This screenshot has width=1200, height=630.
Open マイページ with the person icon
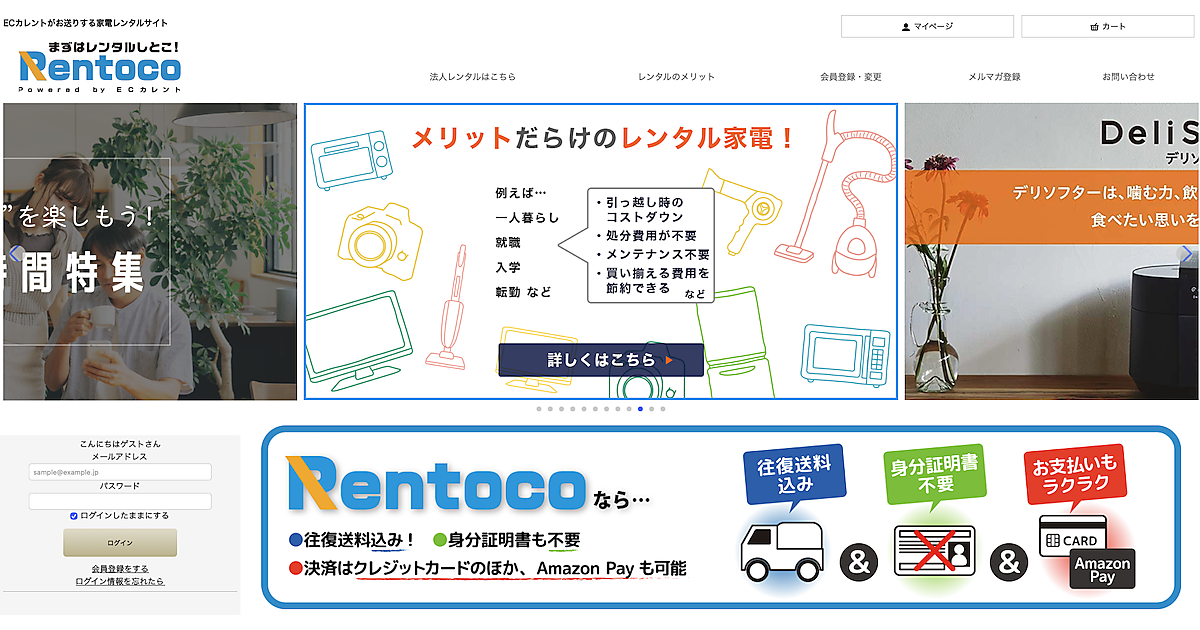click(x=927, y=27)
